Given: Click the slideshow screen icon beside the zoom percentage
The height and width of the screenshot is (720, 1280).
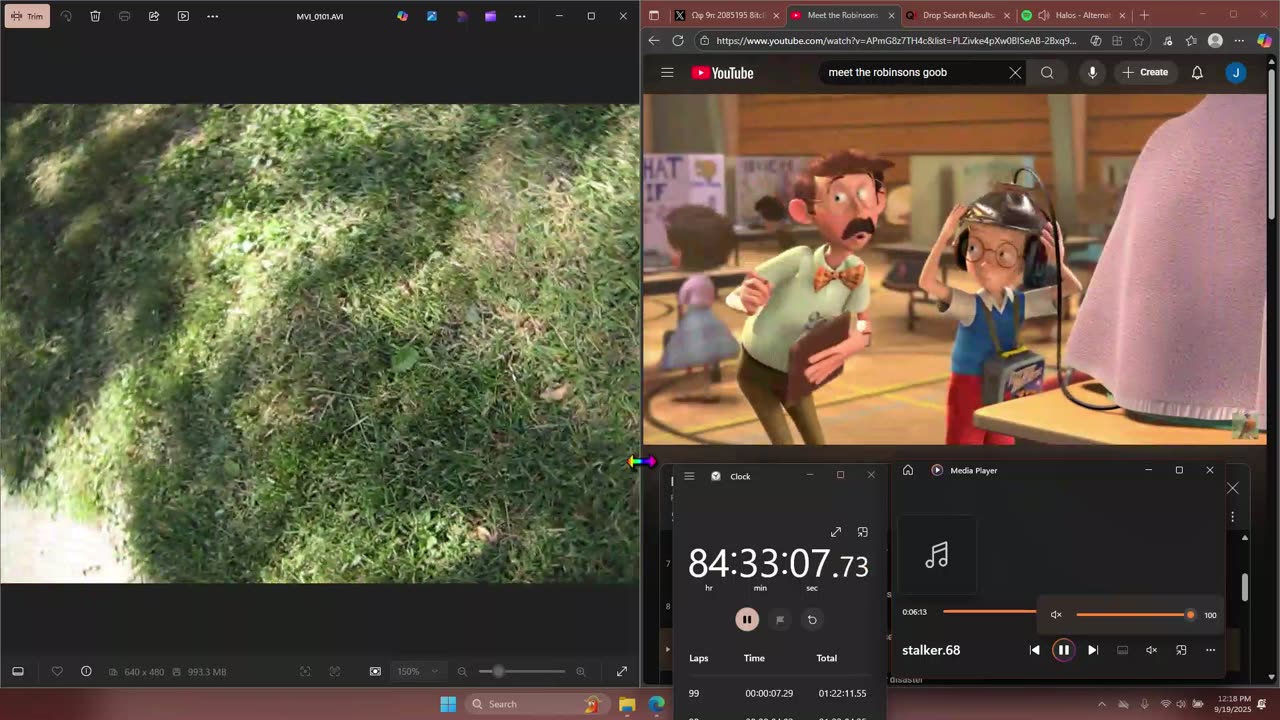Looking at the screenshot, I should [375, 671].
